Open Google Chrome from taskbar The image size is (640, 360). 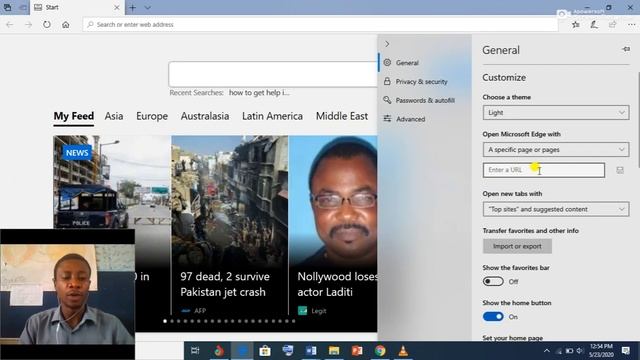[380, 351]
